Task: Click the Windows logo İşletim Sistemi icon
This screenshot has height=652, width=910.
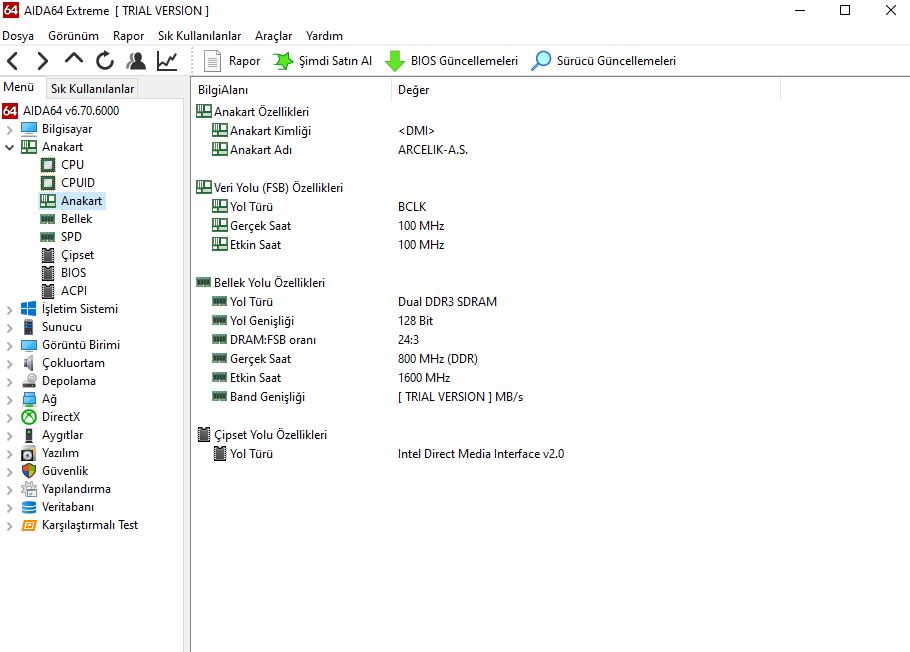Action: coord(28,309)
